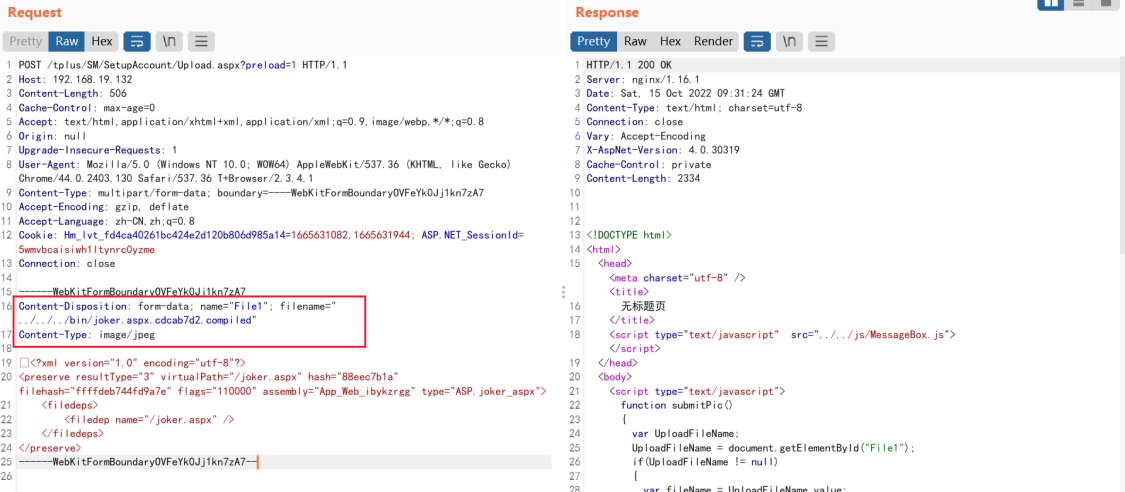Click the <meta charset="utf-8" /> line
The width and height of the screenshot is (1125, 492).
(678, 278)
